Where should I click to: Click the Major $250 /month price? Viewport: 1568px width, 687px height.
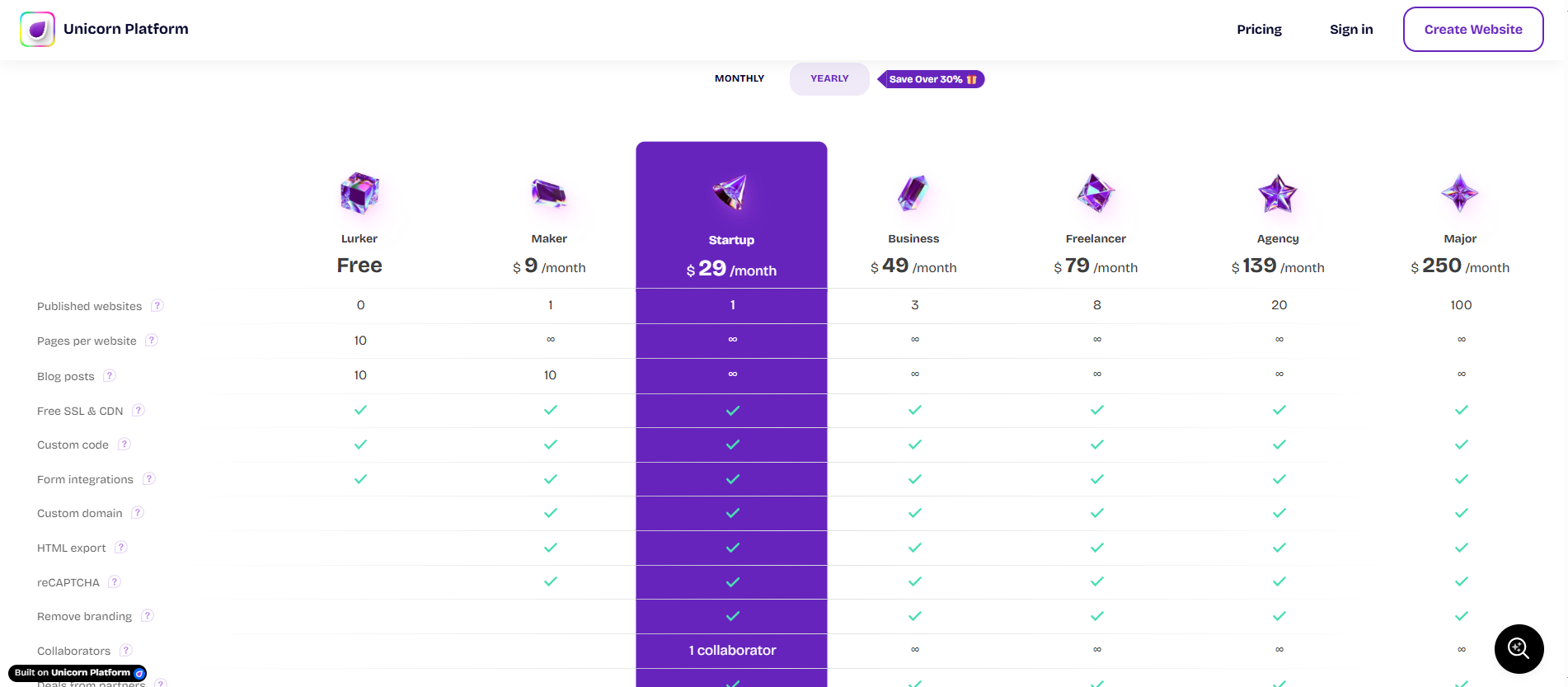point(1460,266)
